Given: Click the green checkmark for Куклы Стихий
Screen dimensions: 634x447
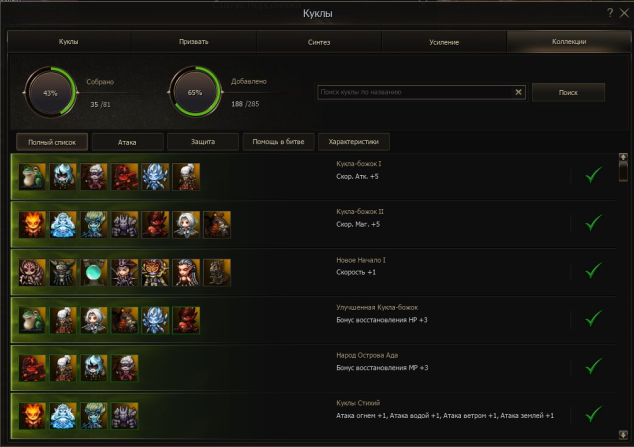Looking at the screenshot, I should tap(594, 414).
